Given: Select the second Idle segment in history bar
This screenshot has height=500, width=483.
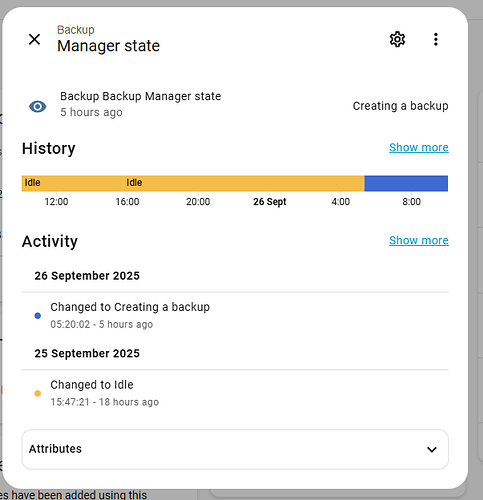Looking at the screenshot, I should pyautogui.click(x=244, y=183).
